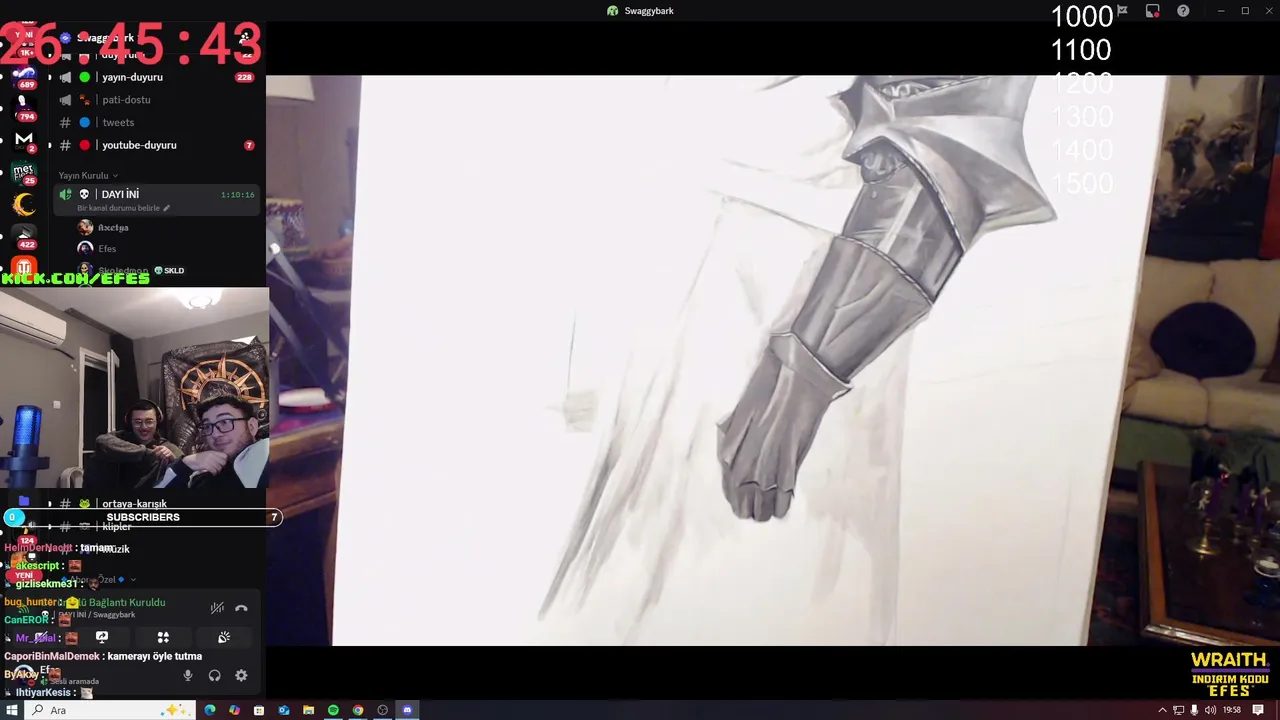Open the yayın-duyuru announcement channel
1280x720 pixels.
point(155,77)
